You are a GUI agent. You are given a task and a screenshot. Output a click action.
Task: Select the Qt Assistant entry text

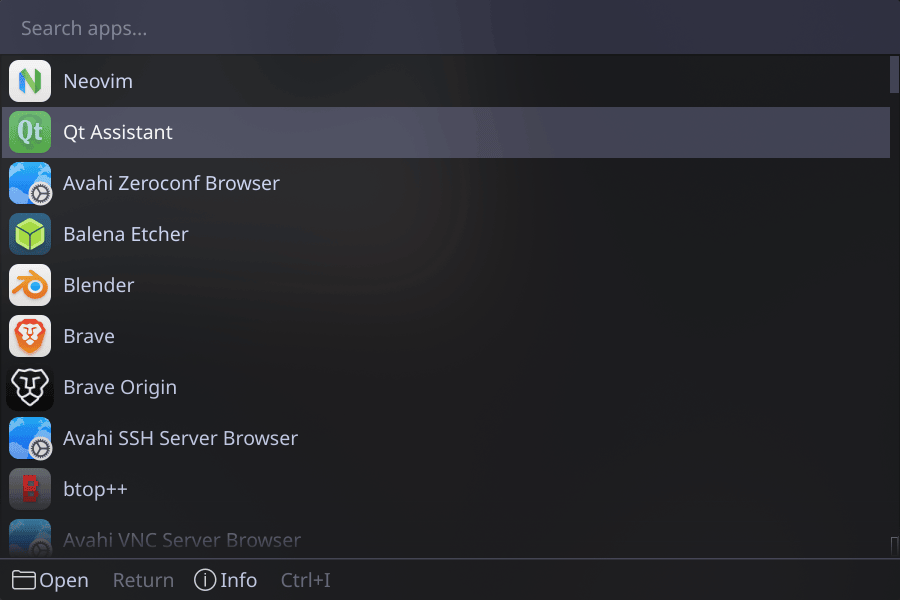(x=118, y=133)
